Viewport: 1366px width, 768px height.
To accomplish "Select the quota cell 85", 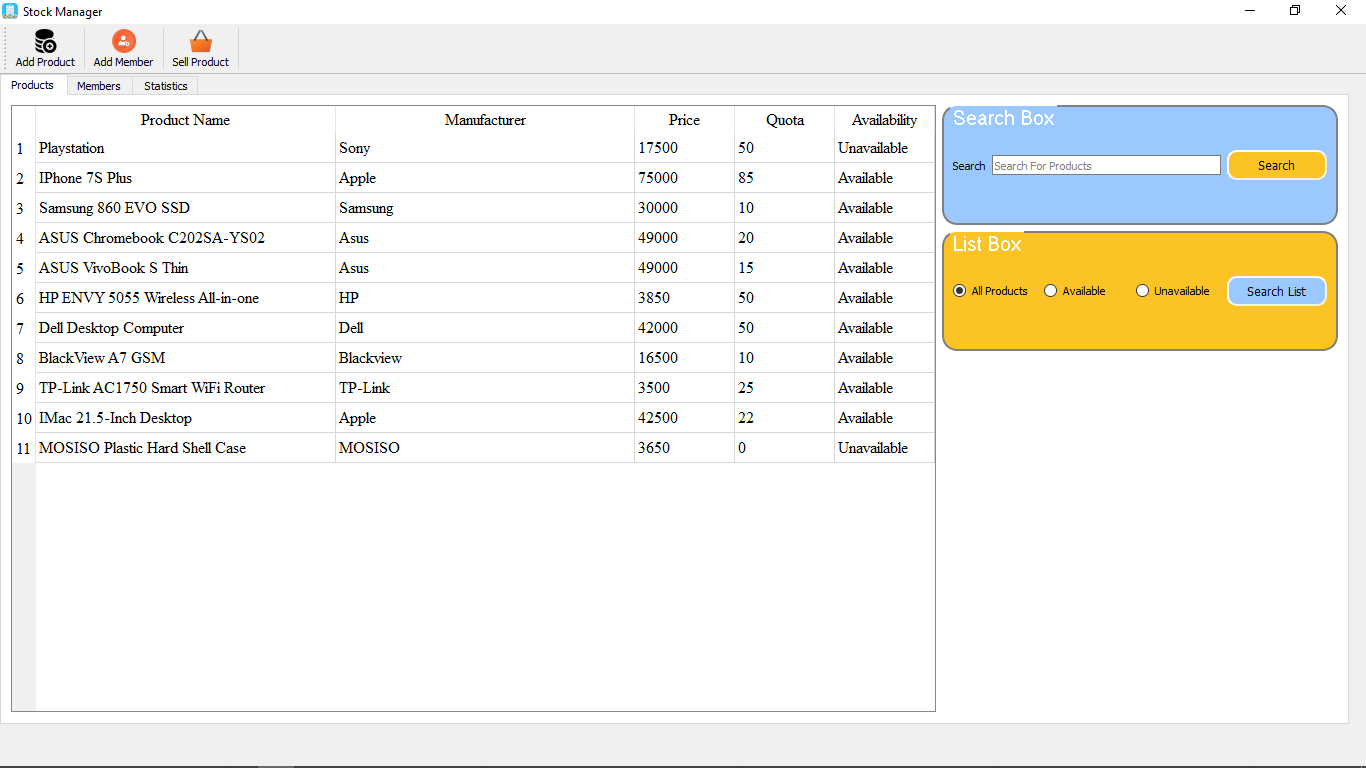I will pos(785,178).
